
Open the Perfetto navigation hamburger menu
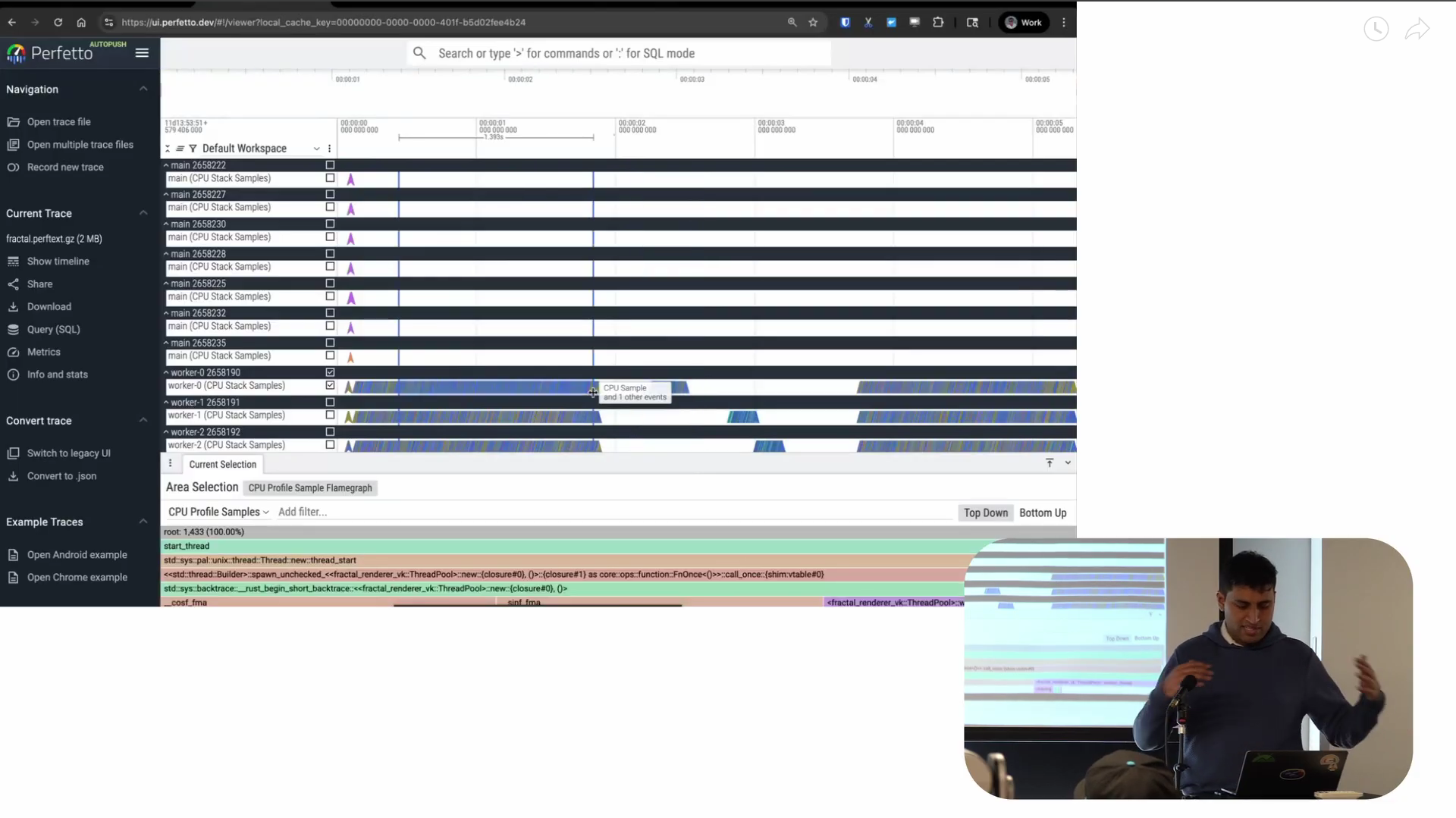coord(141,53)
